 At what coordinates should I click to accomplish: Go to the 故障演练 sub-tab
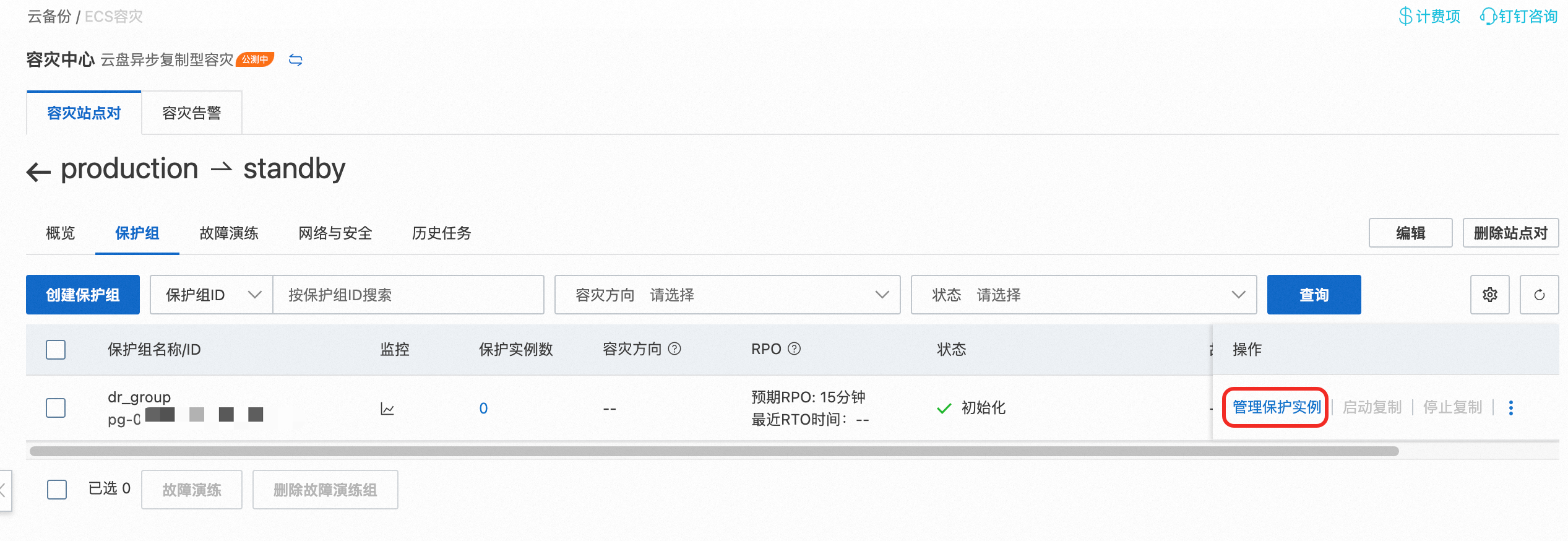click(229, 233)
